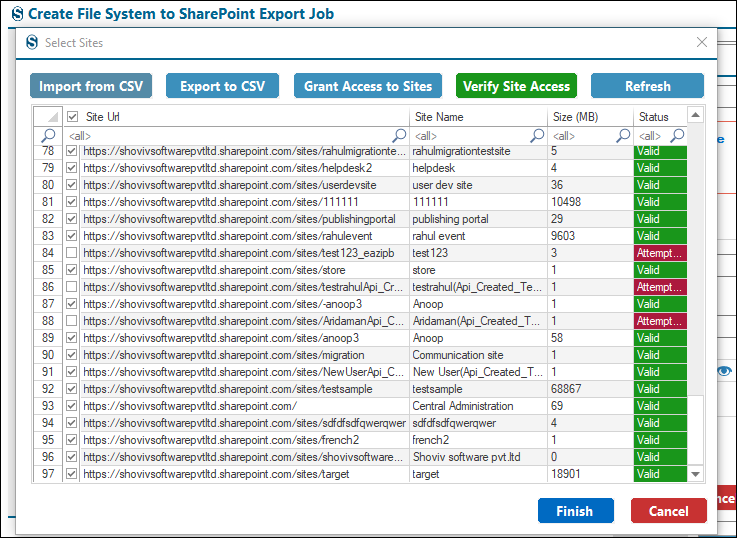Uncheck the sites/target checkbox
The width and height of the screenshot is (737, 538).
pyautogui.click(x=71, y=474)
